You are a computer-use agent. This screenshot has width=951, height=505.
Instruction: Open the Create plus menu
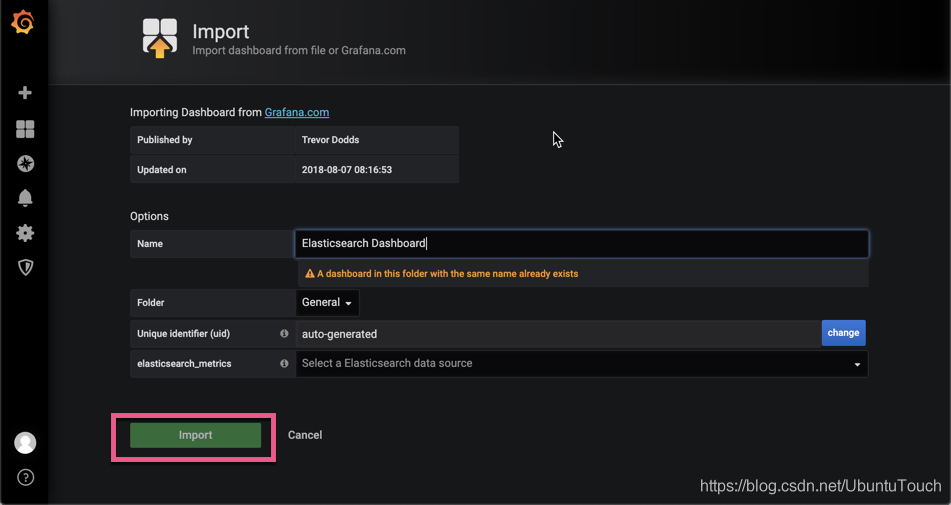(x=25, y=93)
